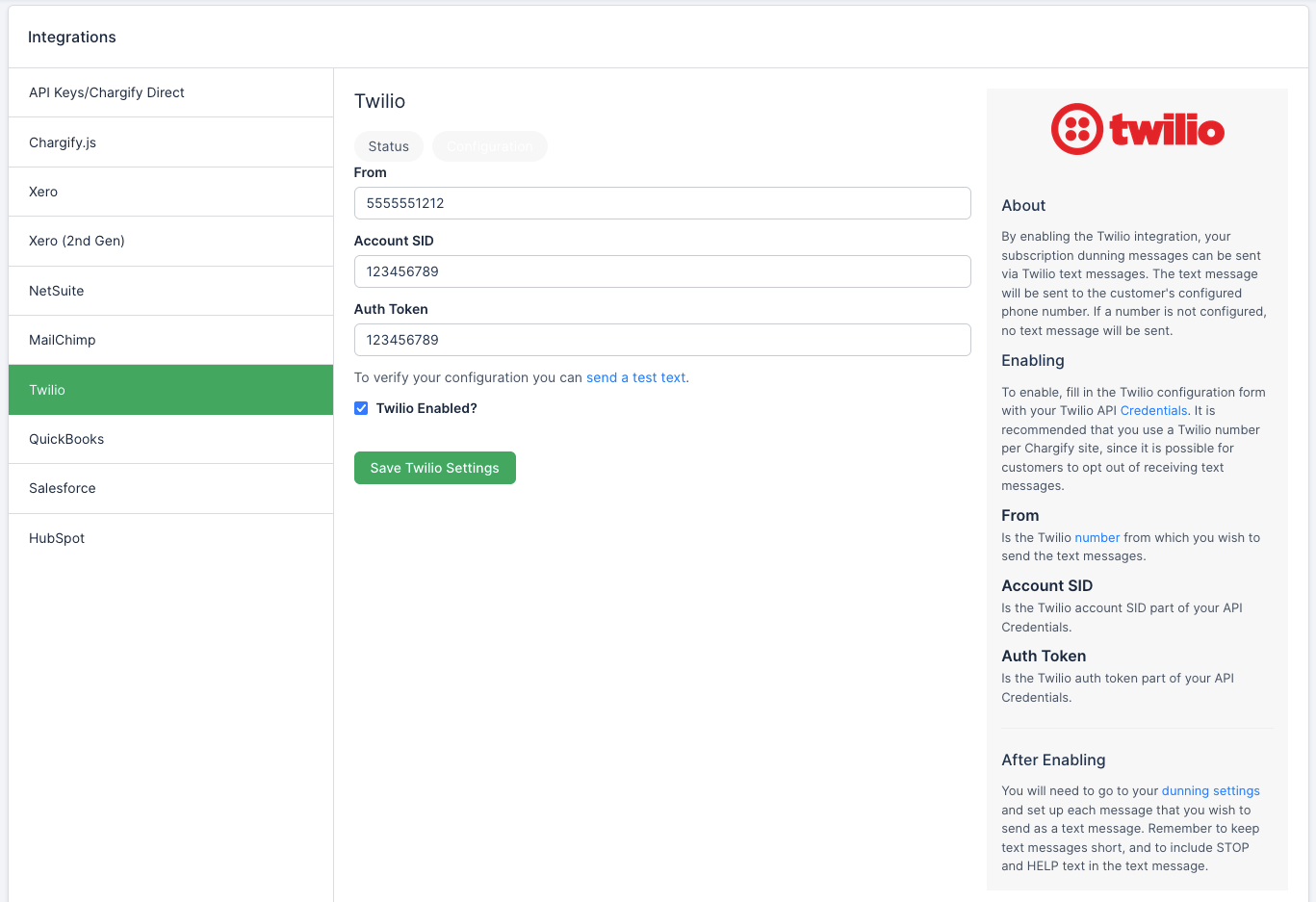Switch to the Status tab

pyautogui.click(x=389, y=146)
